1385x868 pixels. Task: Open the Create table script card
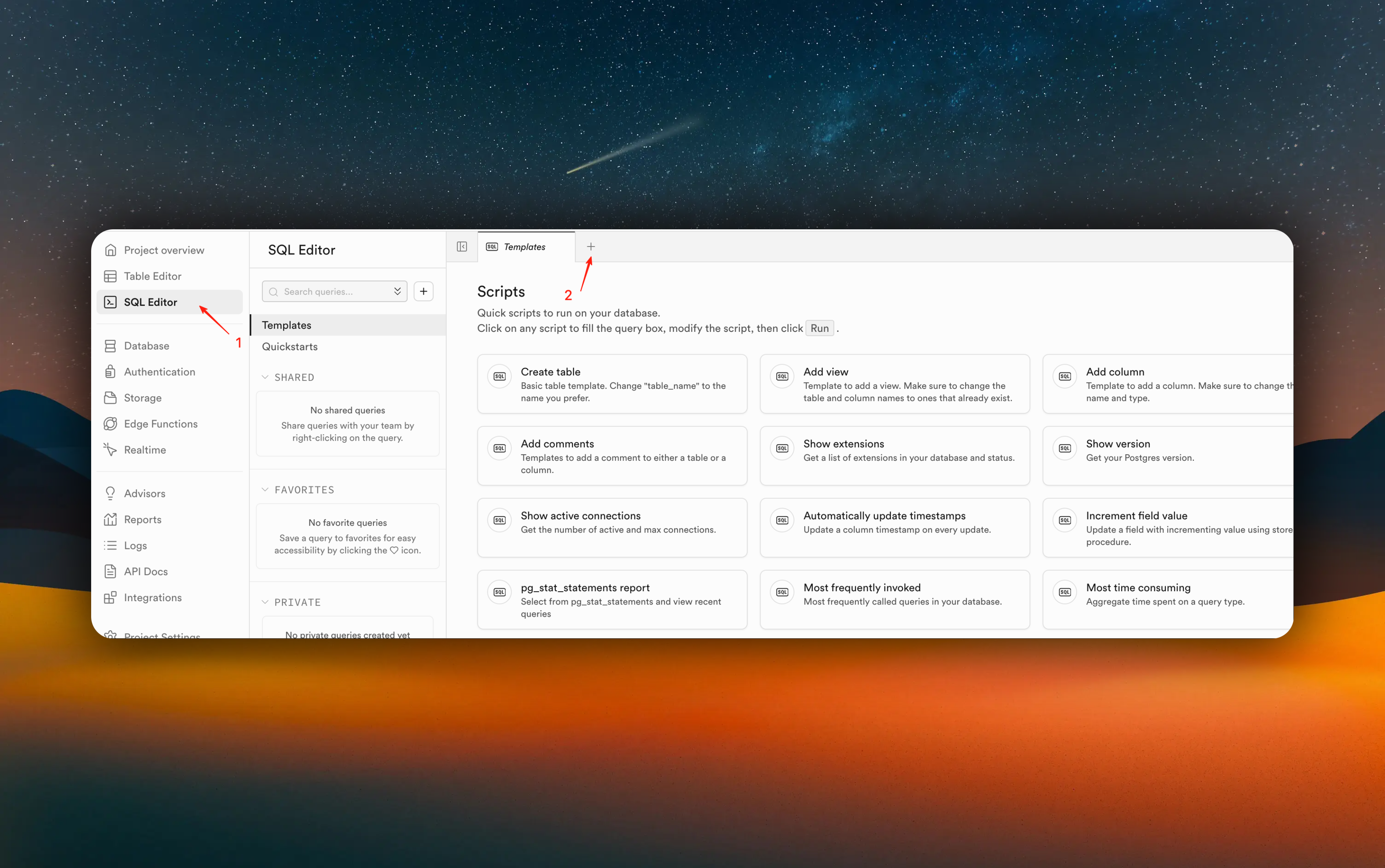[x=612, y=384]
